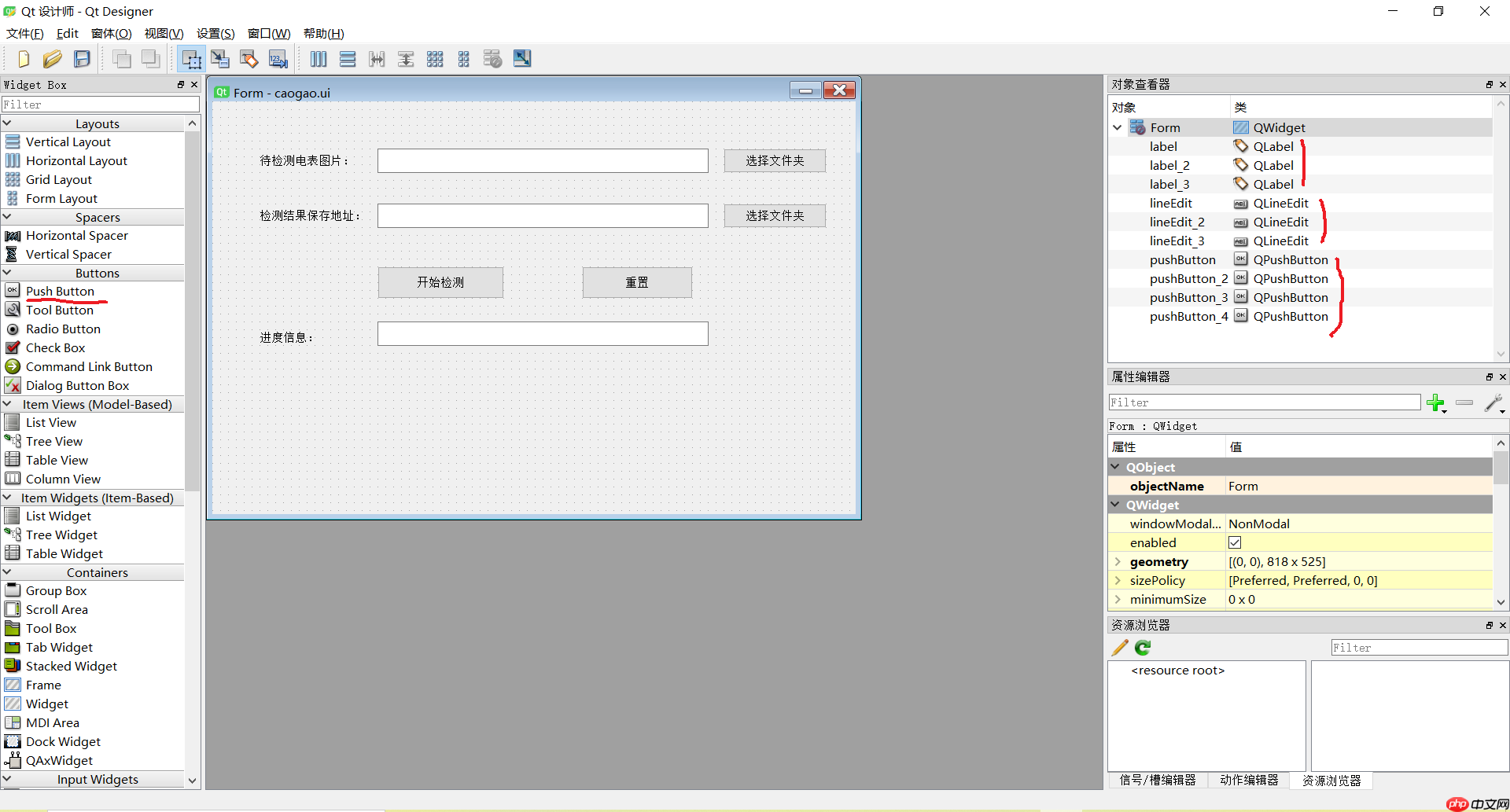Viewport: 1510px width, 812px height.
Task: Select the Edit Signals/Slots toolbar mode
Action: [219, 58]
